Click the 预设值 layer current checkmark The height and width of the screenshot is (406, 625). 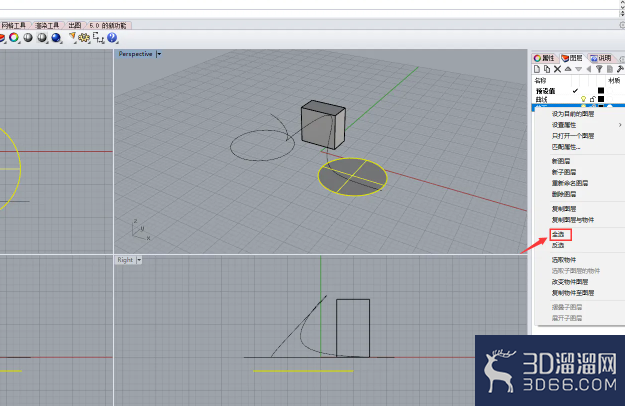575,91
